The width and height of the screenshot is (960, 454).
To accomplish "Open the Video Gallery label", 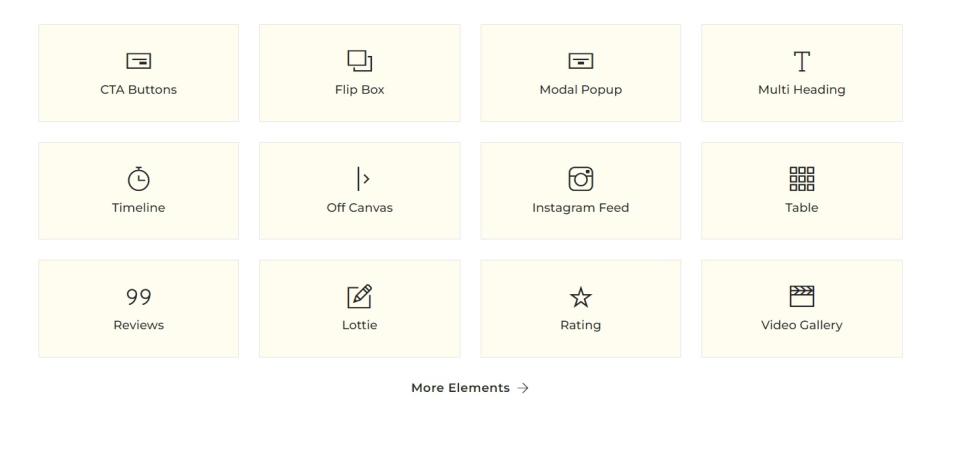I will coord(801,325).
